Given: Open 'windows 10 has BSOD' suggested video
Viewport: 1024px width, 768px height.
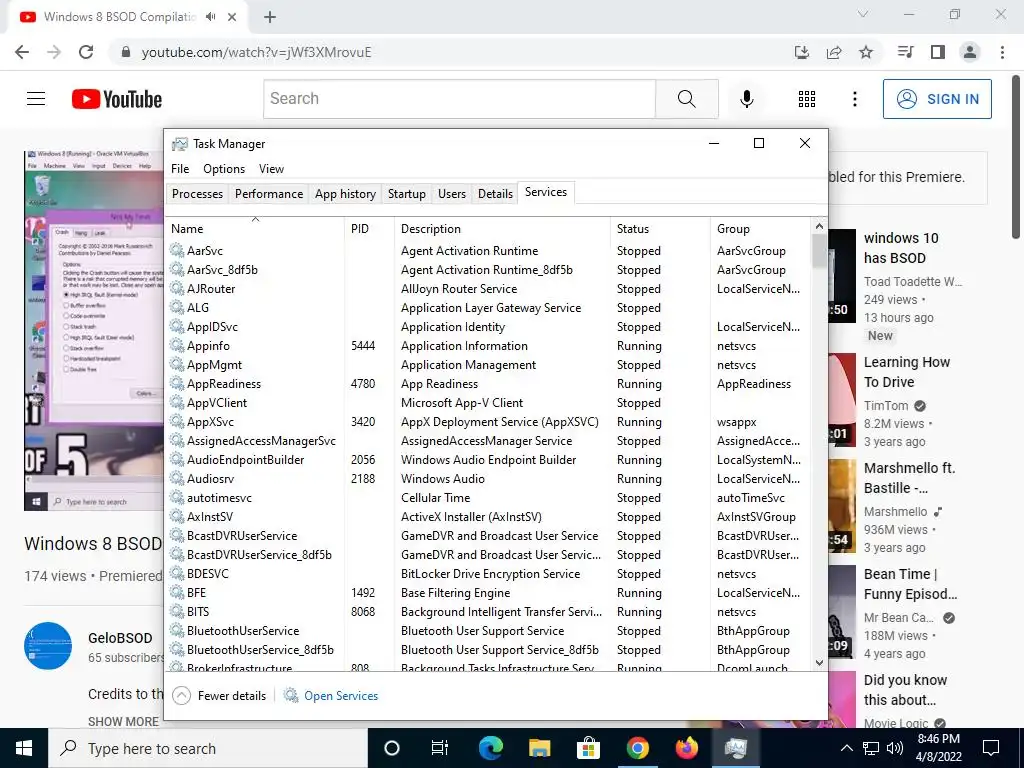Looking at the screenshot, I should (901, 248).
